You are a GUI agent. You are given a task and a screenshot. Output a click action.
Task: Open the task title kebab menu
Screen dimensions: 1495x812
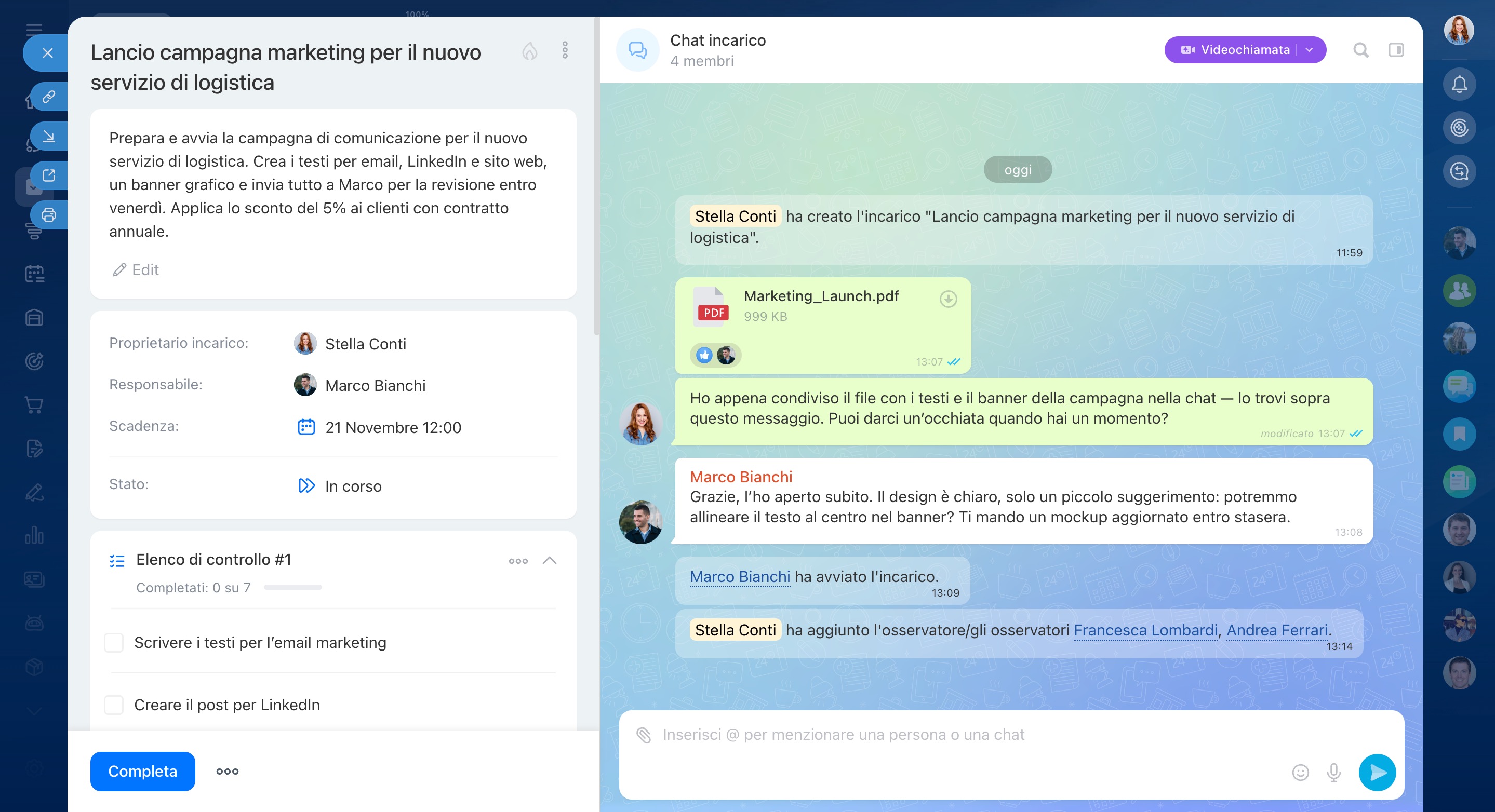[x=565, y=50]
